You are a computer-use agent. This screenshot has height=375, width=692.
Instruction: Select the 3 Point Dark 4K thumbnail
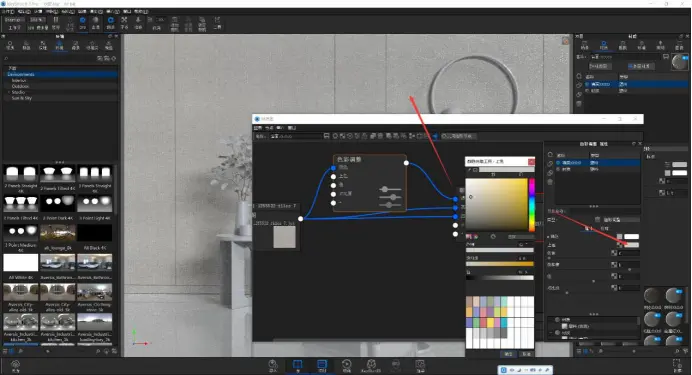tap(58, 204)
